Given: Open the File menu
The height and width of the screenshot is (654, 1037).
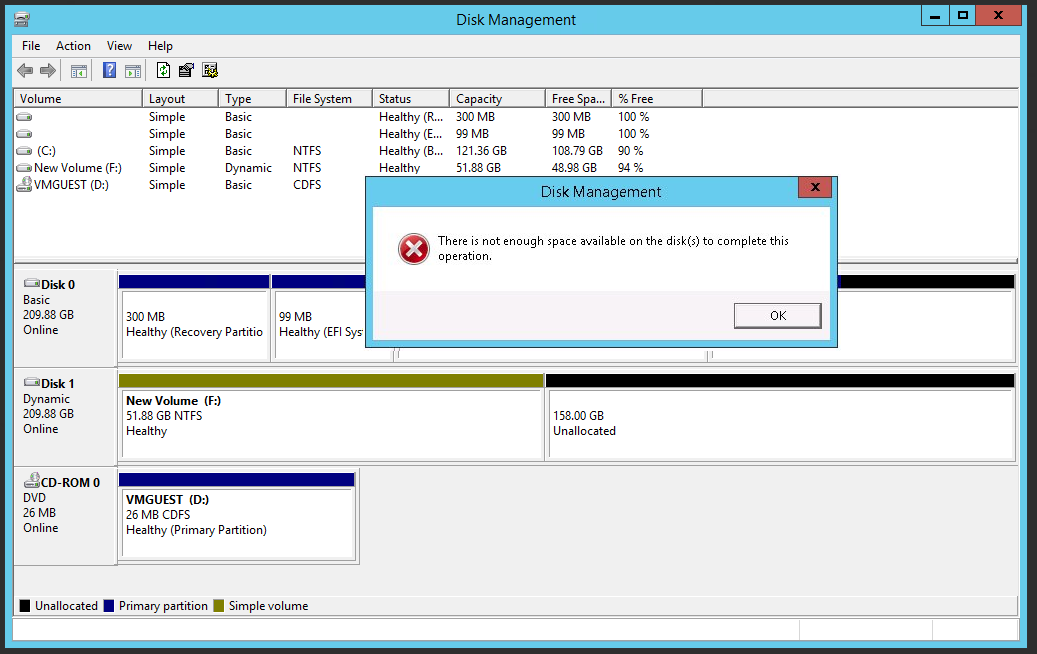Looking at the screenshot, I should (31, 46).
